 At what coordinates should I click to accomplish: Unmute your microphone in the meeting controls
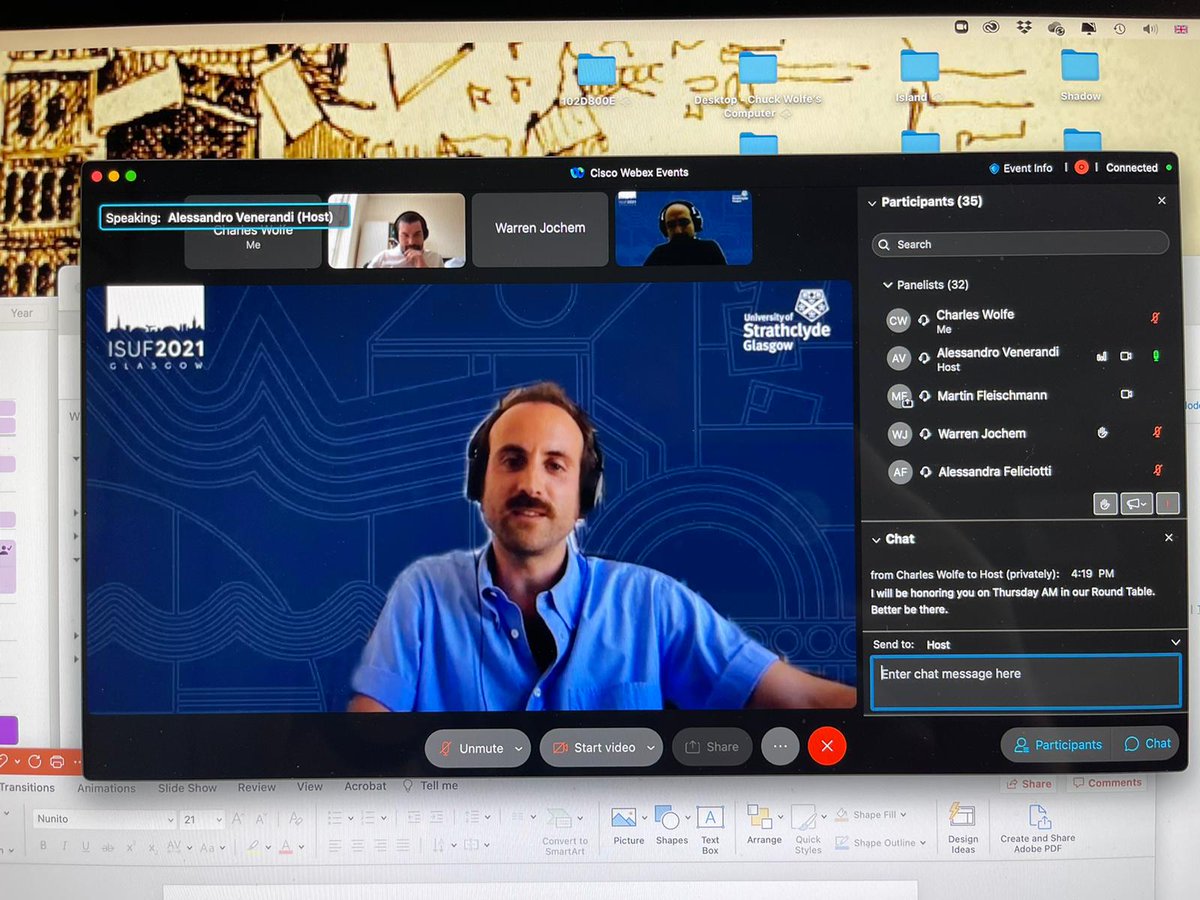pyautogui.click(x=477, y=747)
